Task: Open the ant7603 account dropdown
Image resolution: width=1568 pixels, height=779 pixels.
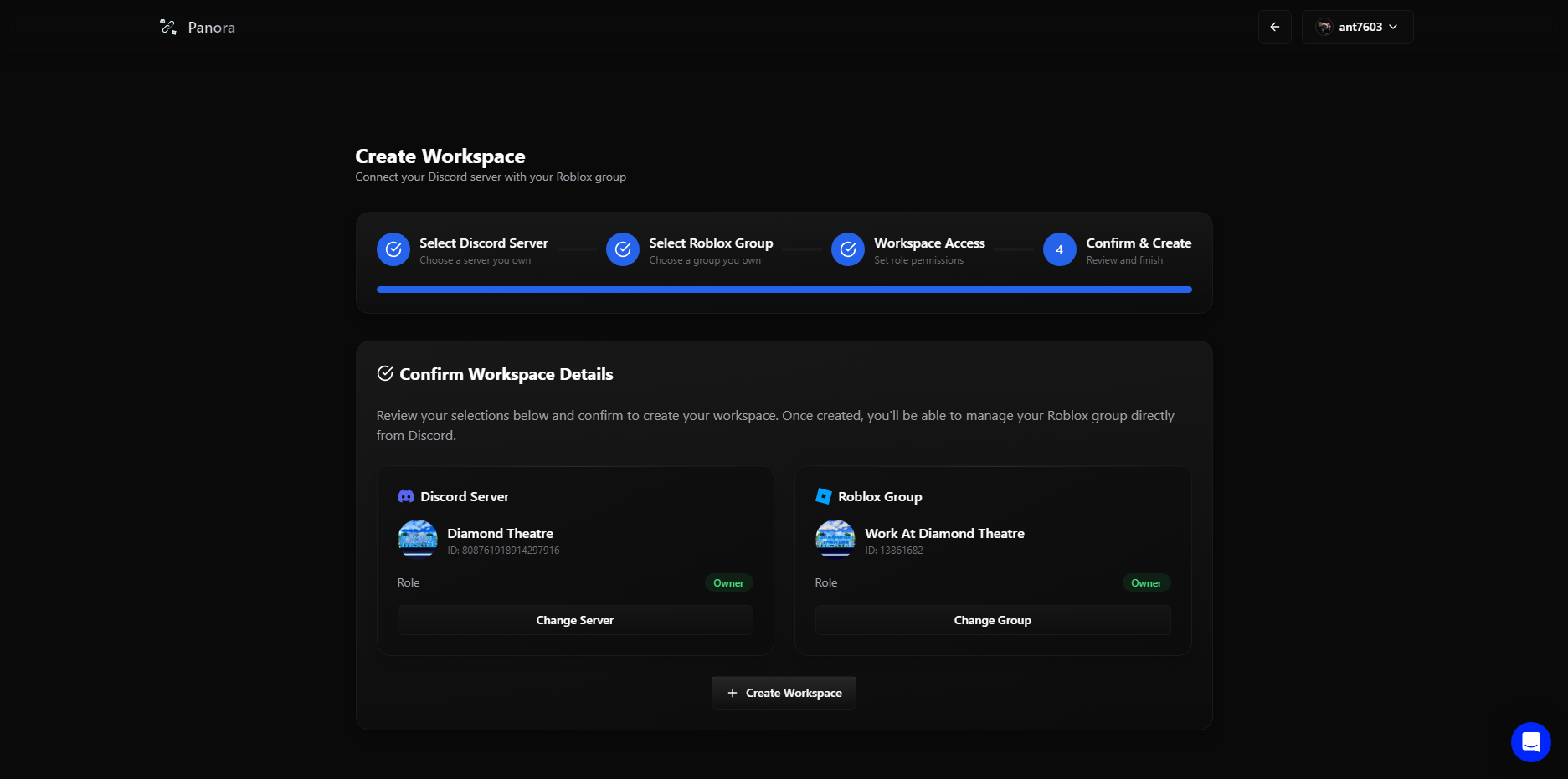Action: (1357, 27)
